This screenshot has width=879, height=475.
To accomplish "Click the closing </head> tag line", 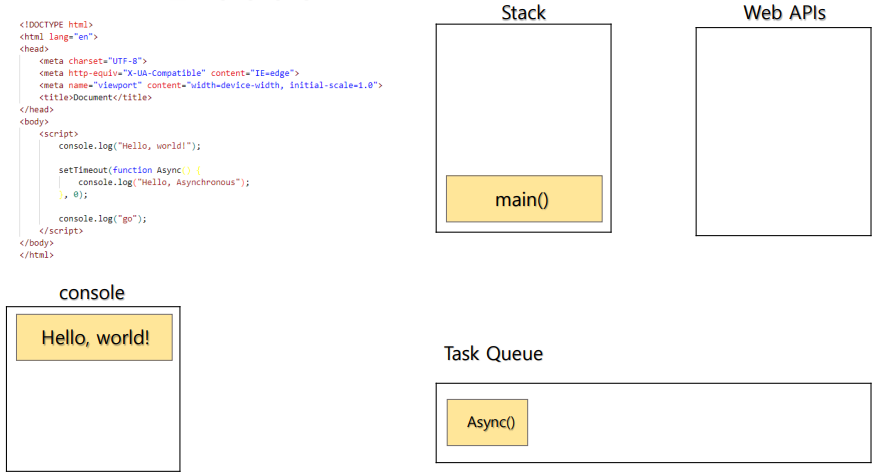I will pos(36,109).
